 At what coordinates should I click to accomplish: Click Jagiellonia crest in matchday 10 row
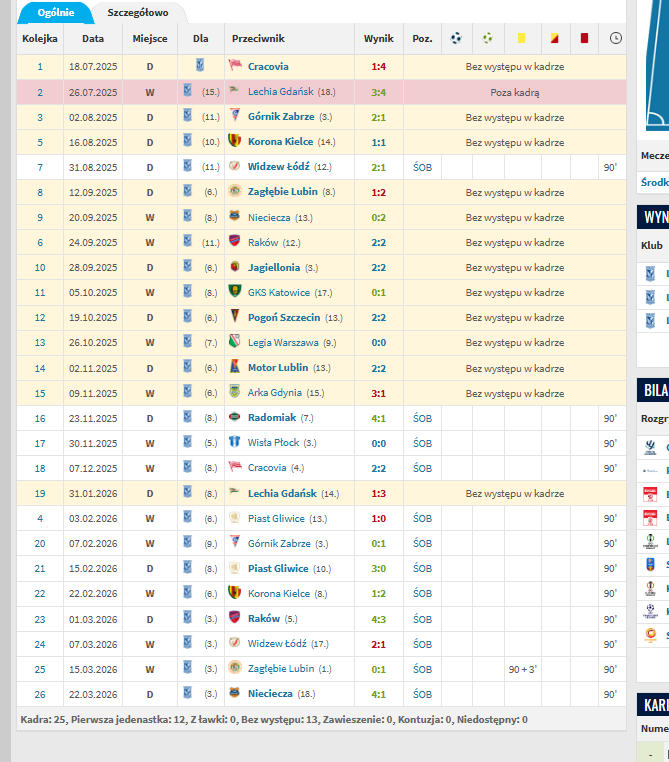click(235, 266)
